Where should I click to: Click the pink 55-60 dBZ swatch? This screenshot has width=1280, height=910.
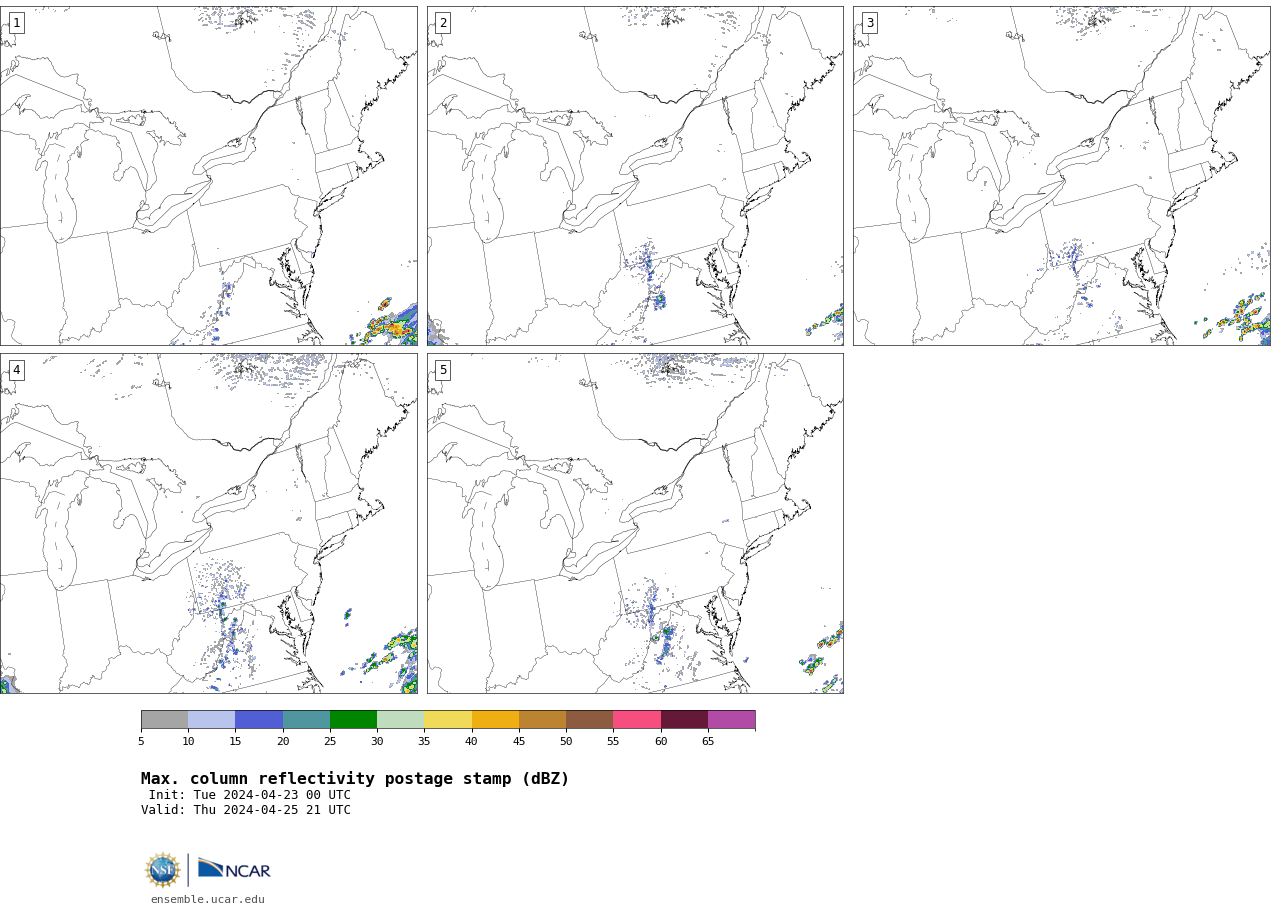pos(637,720)
